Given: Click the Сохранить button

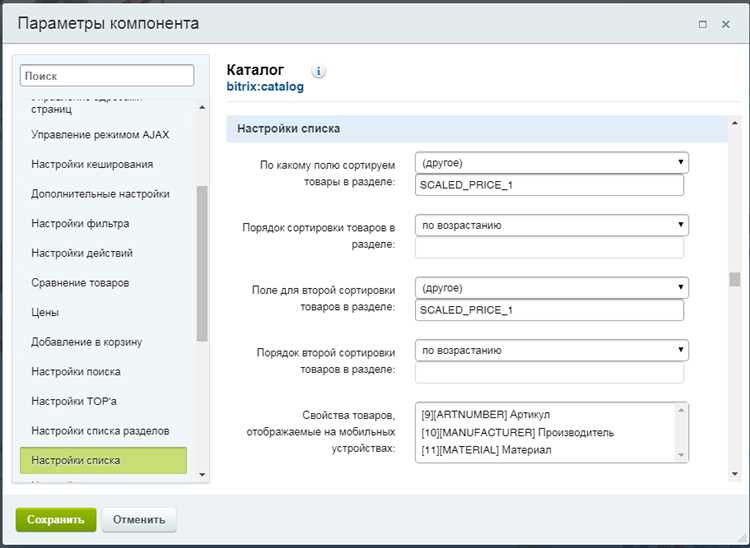Looking at the screenshot, I should click(x=56, y=520).
